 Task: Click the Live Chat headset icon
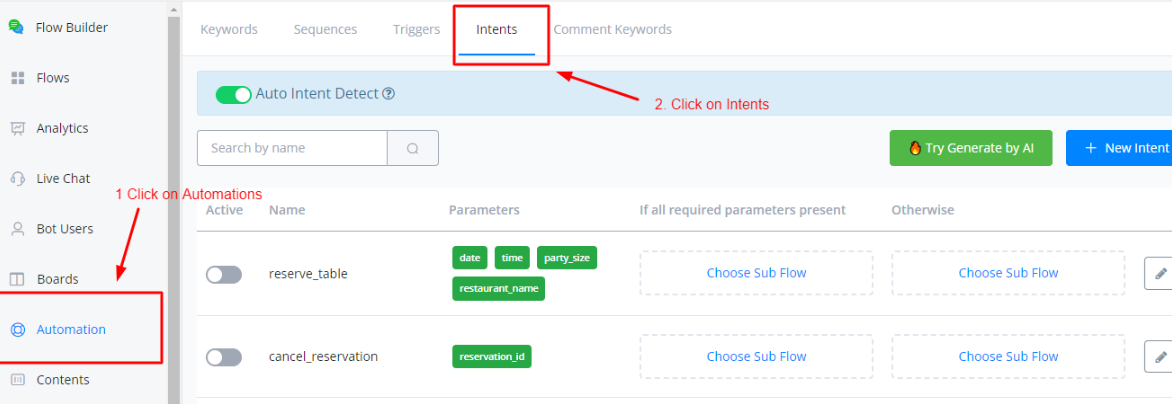pos(17,178)
